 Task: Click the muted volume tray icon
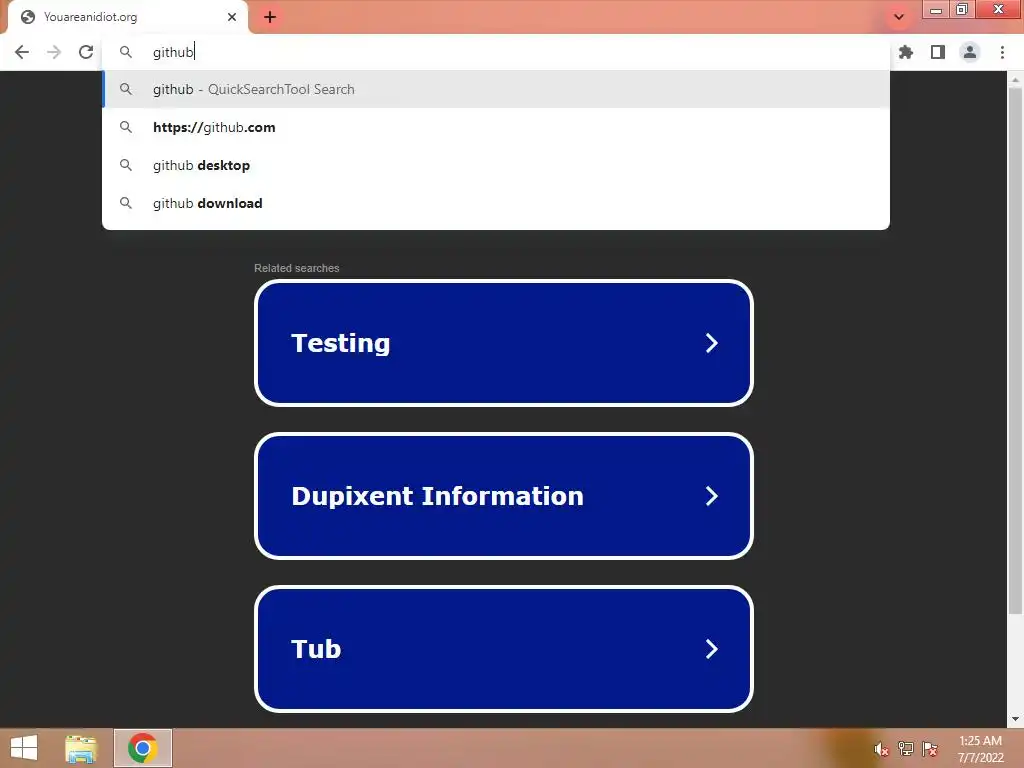coord(882,749)
